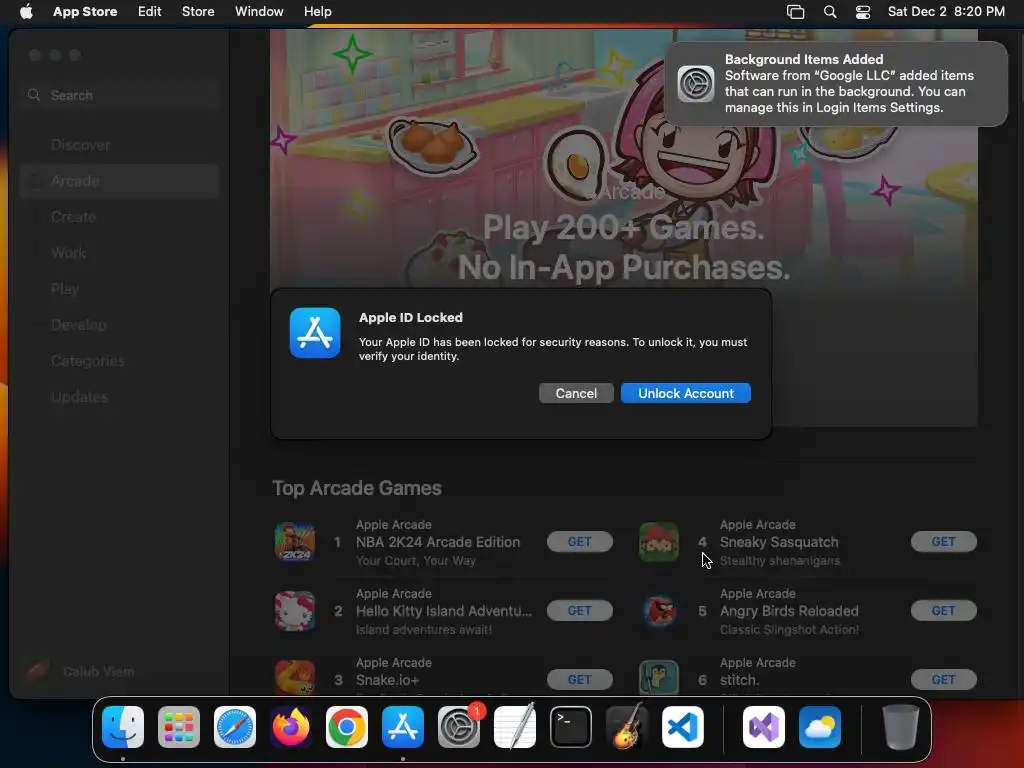Open TextEdit from the dock
Viewport: 1024px width, 768px height.
(515, 727)
